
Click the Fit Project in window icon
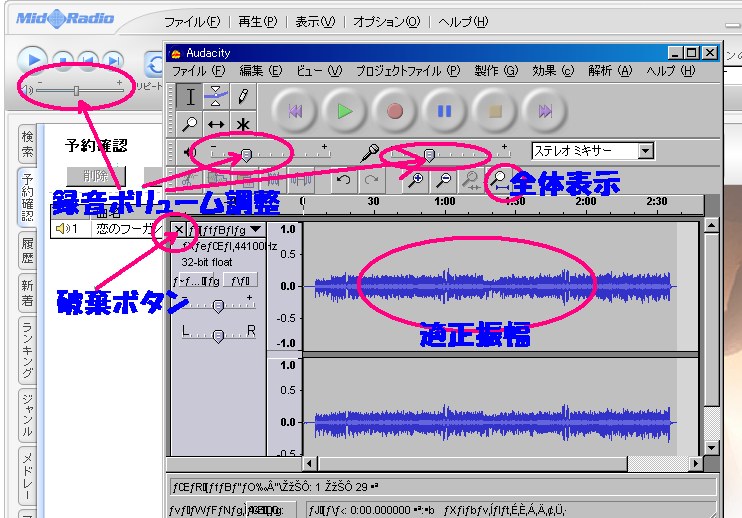[498, 180]
